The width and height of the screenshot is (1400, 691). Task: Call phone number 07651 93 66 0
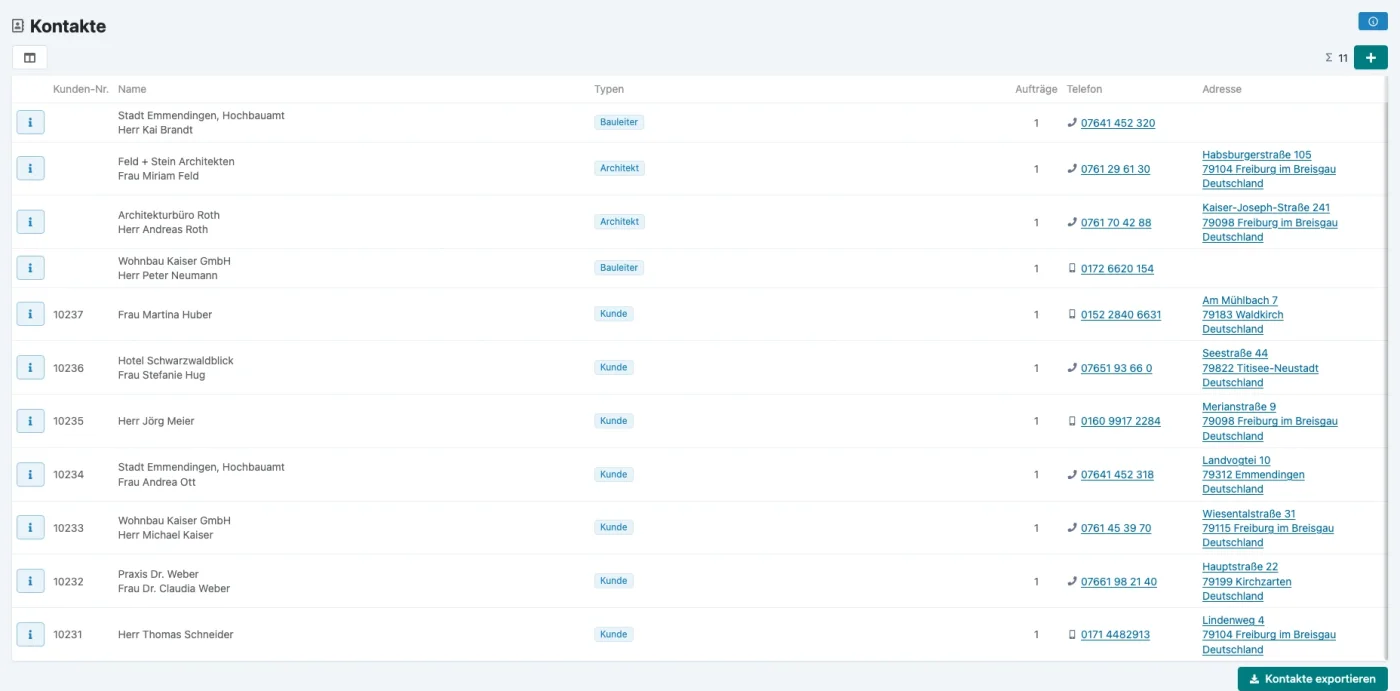tap(1116, 368)
